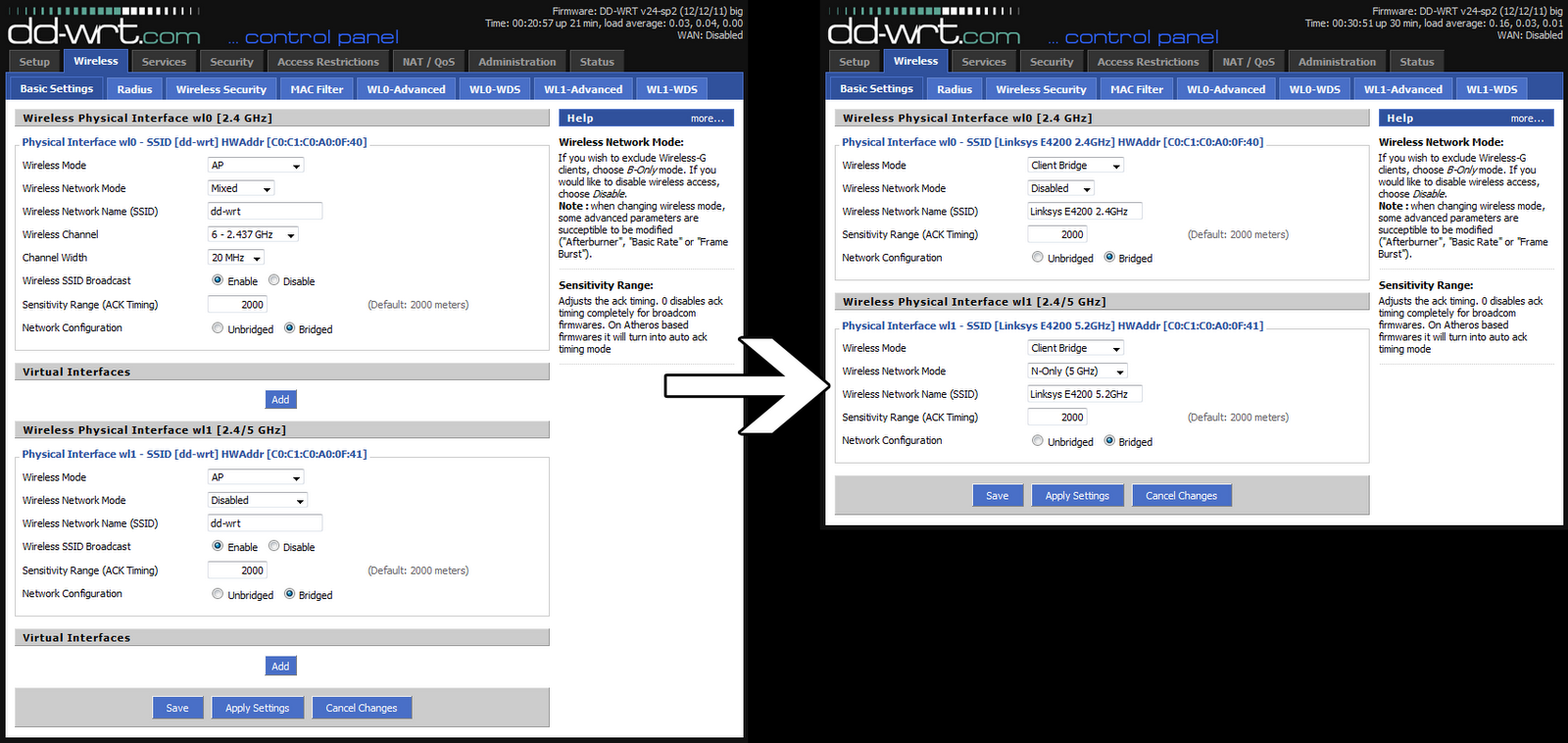Click SSID field Linksys E4200 5.2GHz
This screenshot has height=743, width=1568.
1085,394
